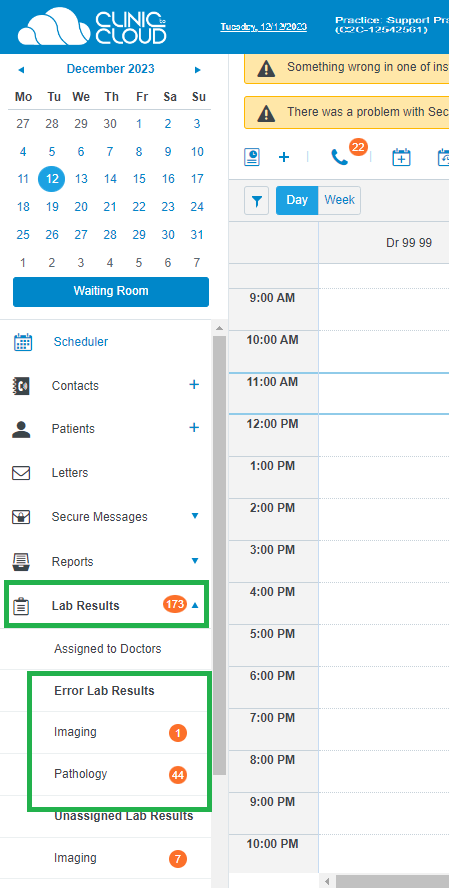Expand the Reports submenu arrow
Image resolution: width=449 pixels, height=888 pixels.
tap(195, 561)
